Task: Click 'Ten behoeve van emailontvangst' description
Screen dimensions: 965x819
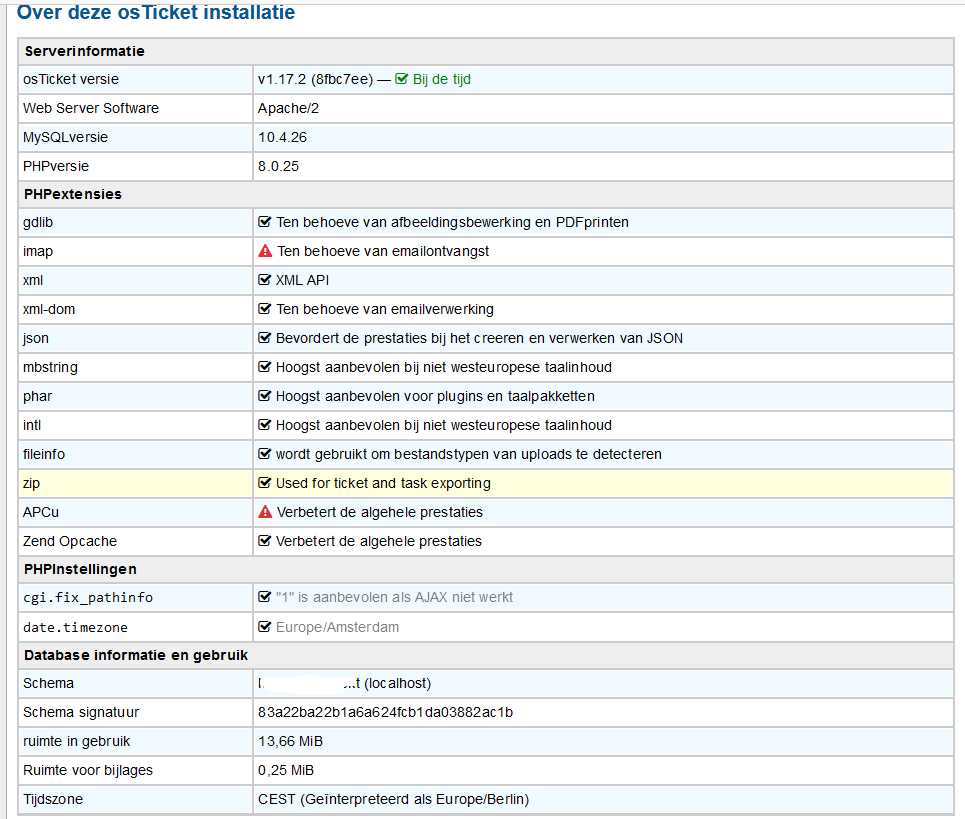Action: 383,251
